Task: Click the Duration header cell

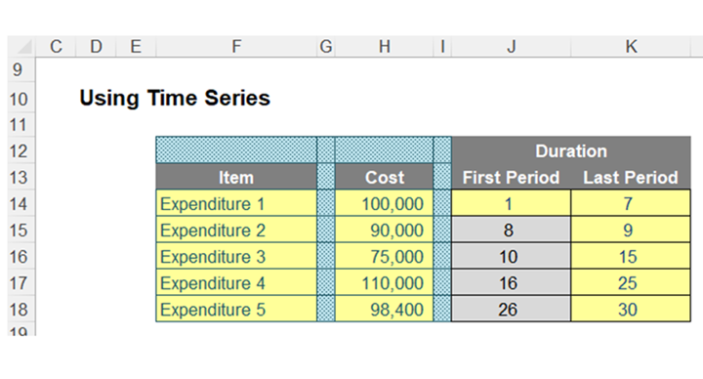Action: (571, 151)
